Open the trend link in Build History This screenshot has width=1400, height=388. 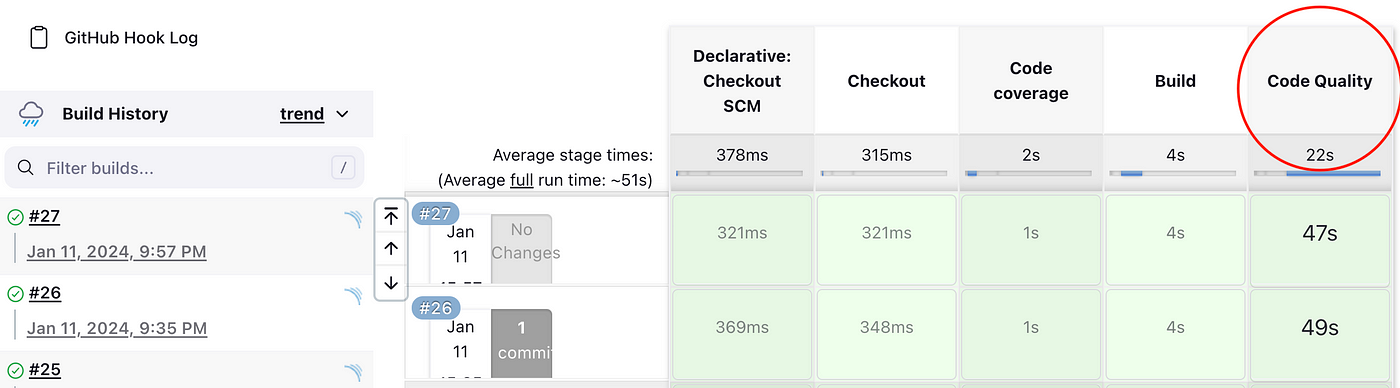(302, 114)
